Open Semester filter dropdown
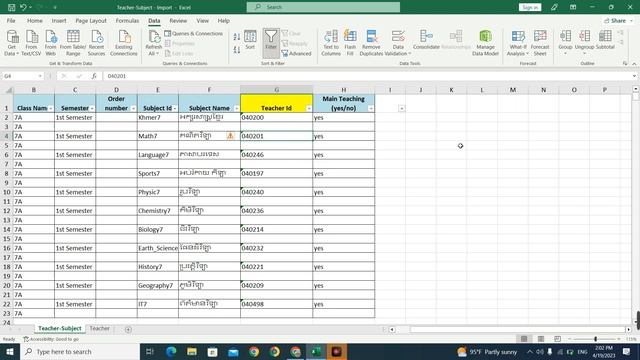Viewport: 640px width, 360px height. coord(92,108)
